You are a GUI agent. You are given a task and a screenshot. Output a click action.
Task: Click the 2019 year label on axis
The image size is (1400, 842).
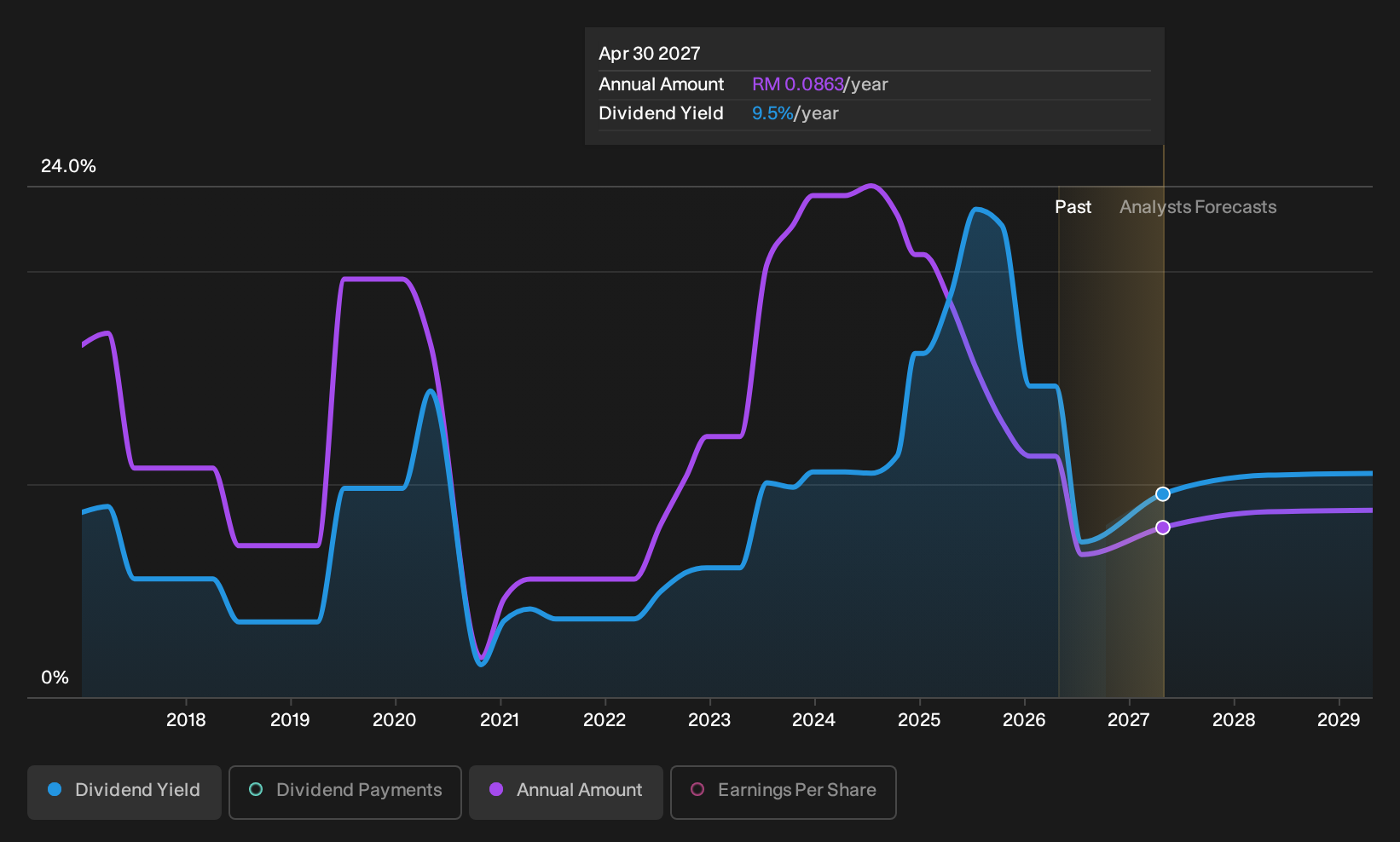point(290,720)
